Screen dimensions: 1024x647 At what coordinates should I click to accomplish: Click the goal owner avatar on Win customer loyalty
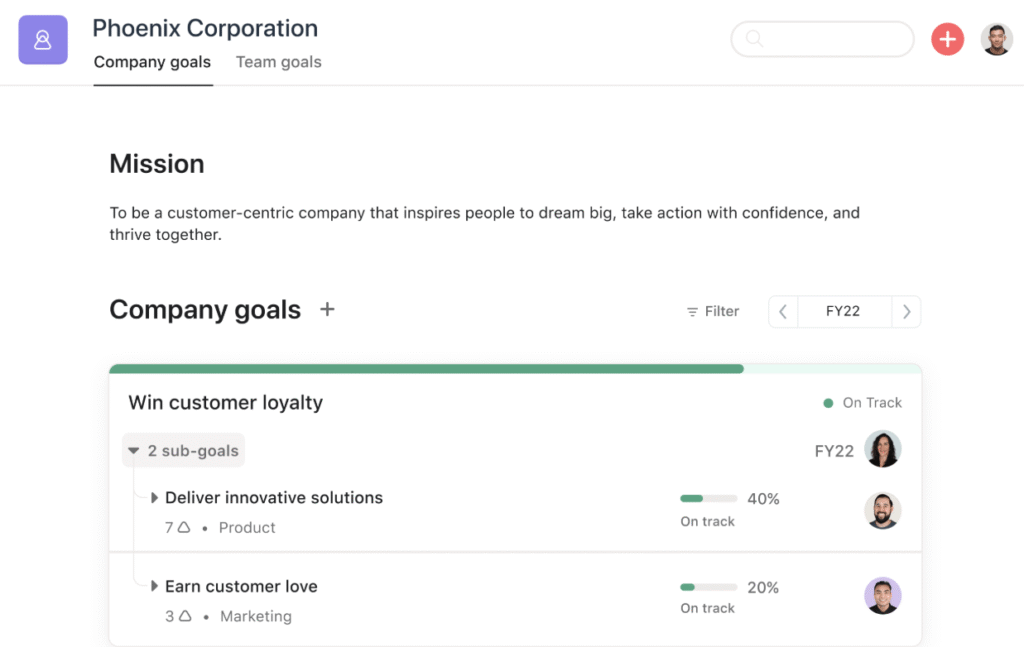(883, 448)
